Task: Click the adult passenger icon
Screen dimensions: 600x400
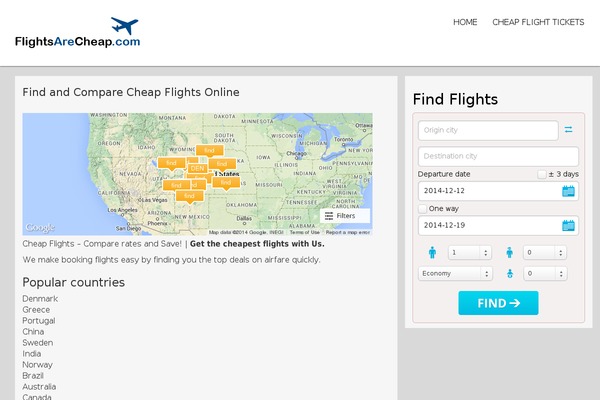Action: [x=432, y=253]
